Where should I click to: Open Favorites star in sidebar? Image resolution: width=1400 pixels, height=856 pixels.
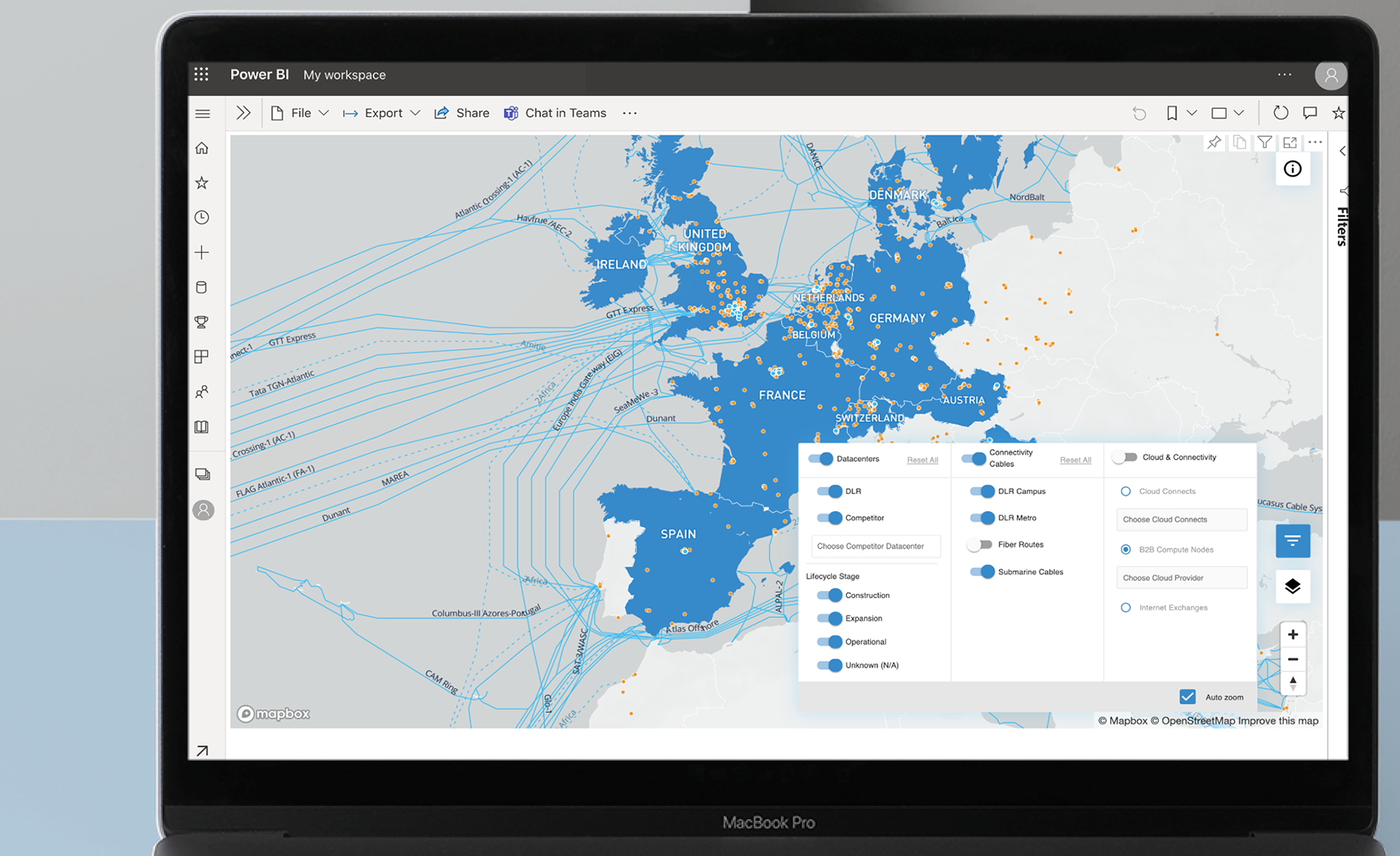(x=202, y=183)
